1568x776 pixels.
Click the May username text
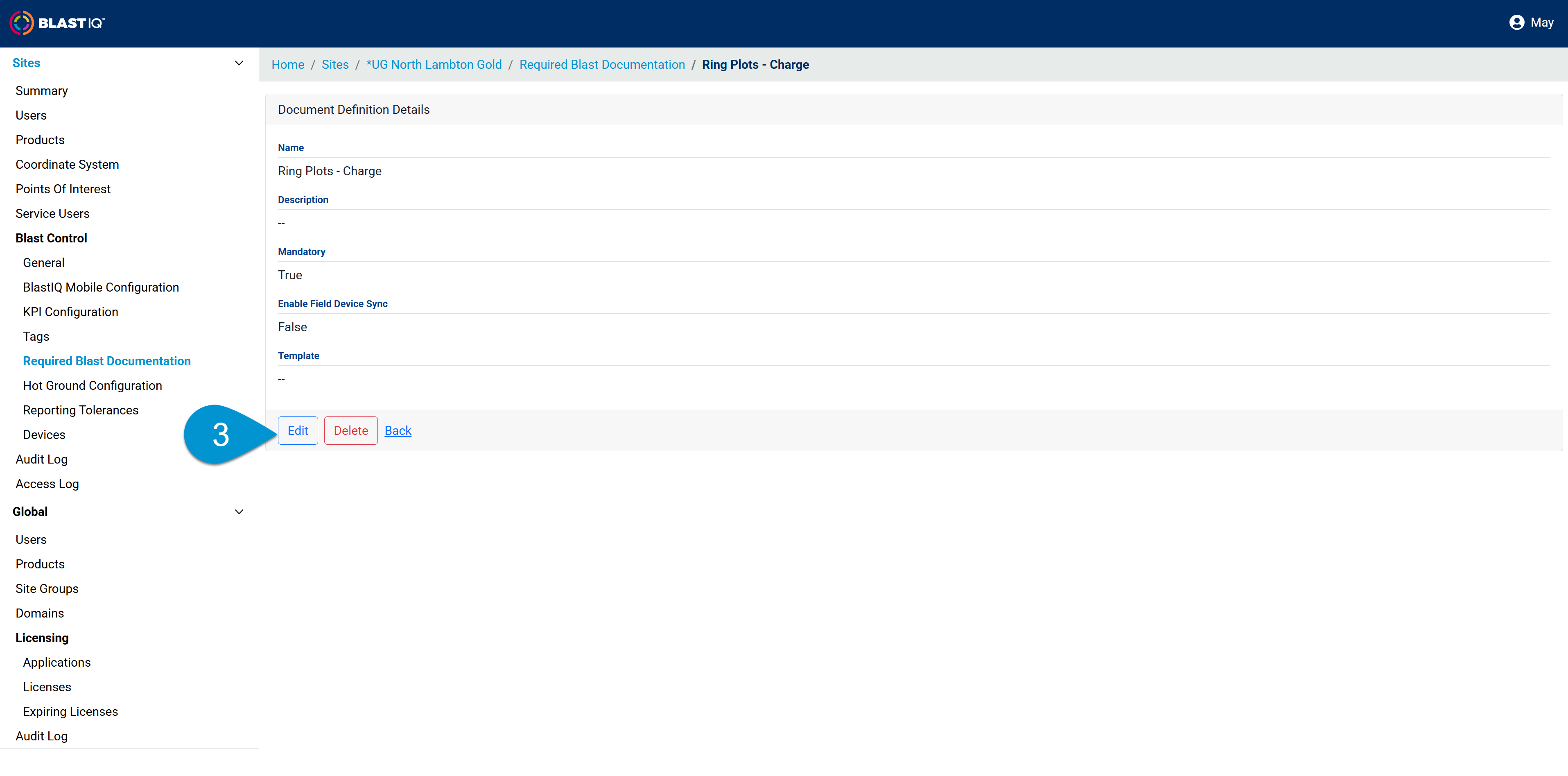1542,23
